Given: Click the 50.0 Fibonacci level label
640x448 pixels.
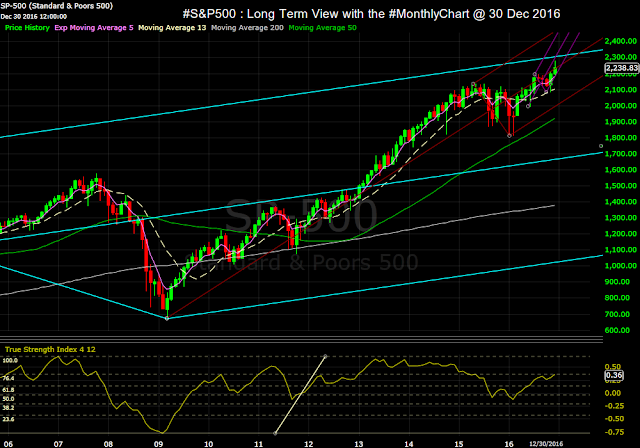Looking at the screenshot, I should [x=8, y=399].
